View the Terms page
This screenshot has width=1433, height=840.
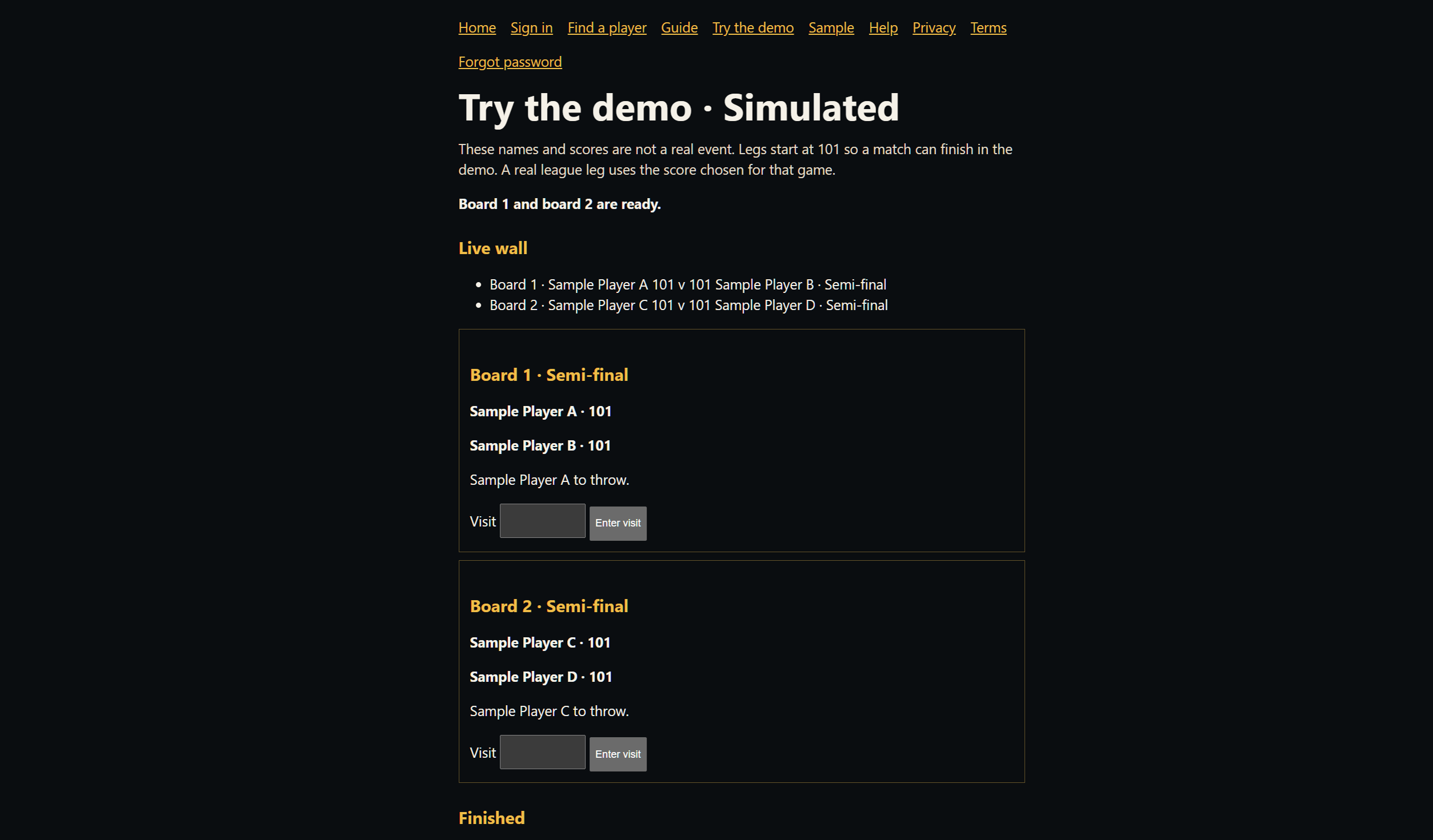[988, 27]
